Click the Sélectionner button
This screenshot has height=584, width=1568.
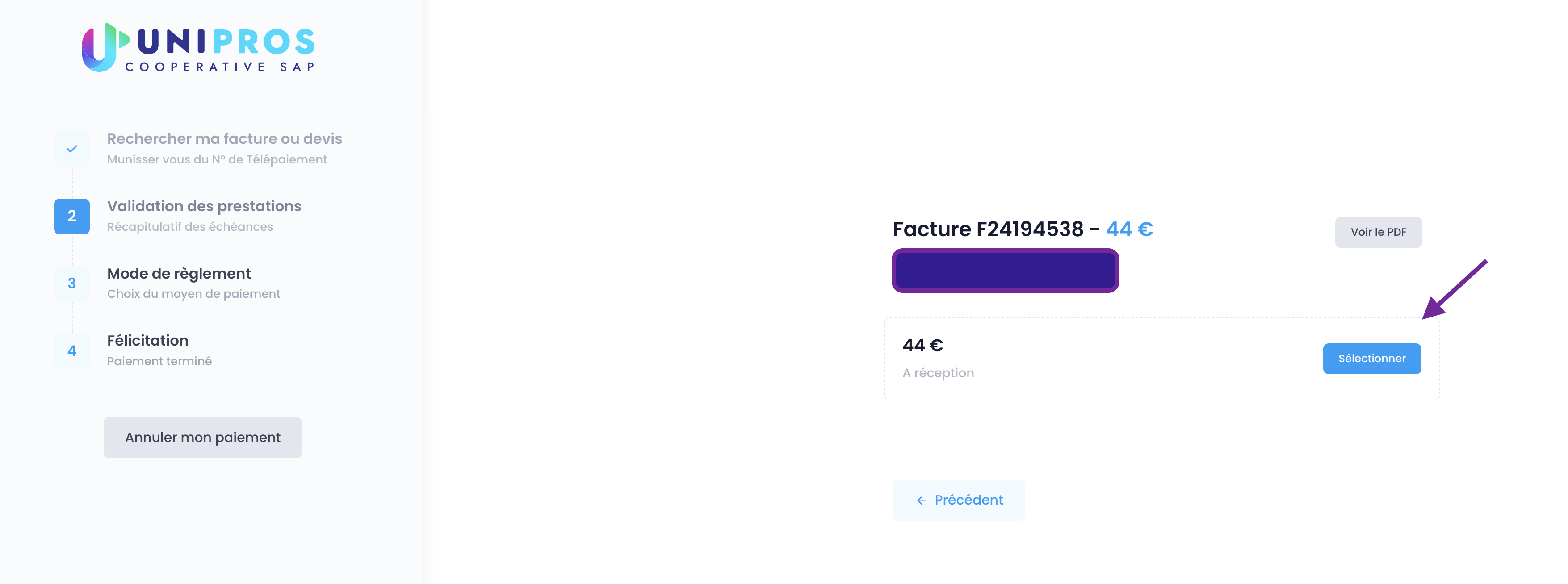pos(1372,359)
